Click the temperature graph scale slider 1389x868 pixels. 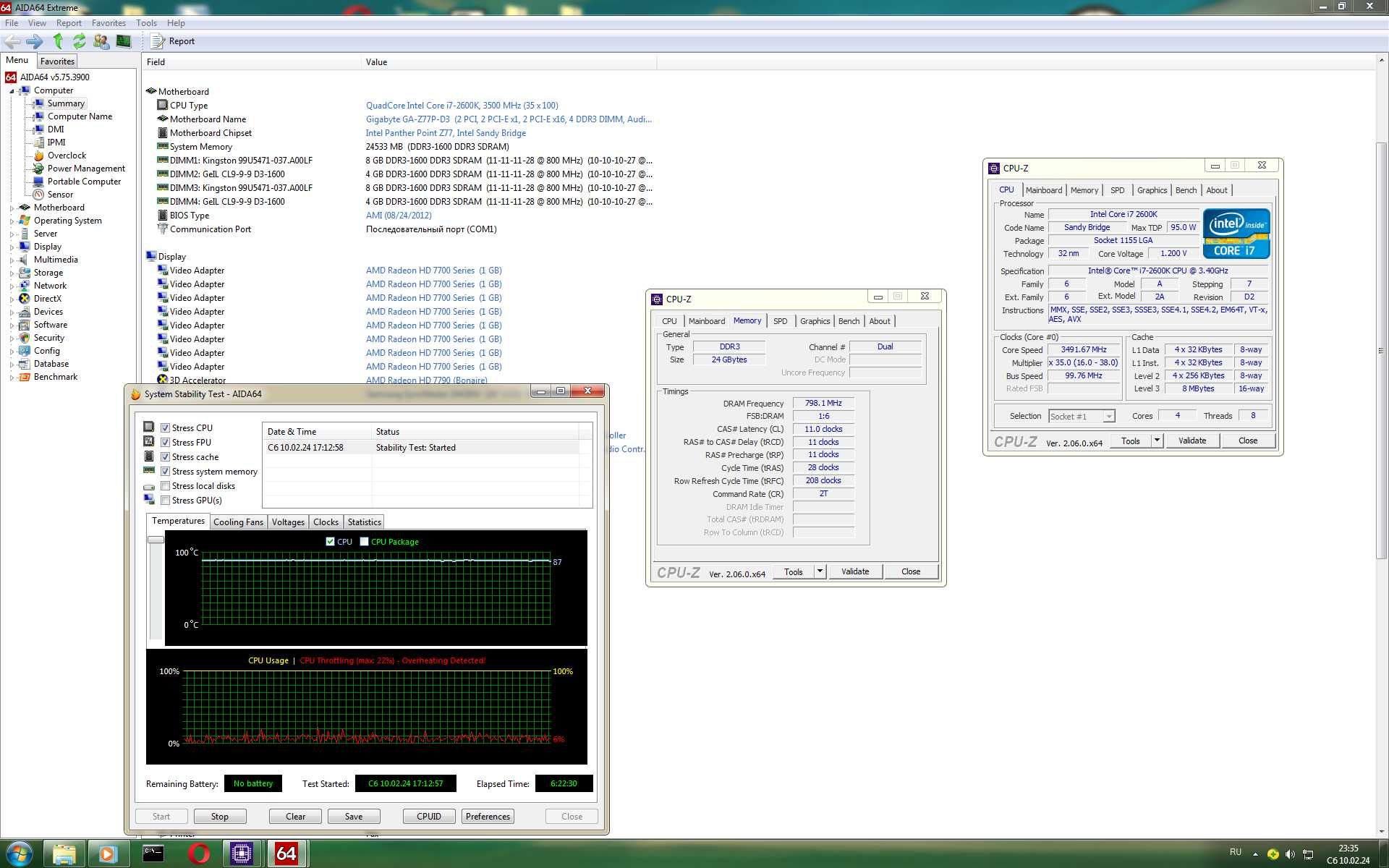point(156,540)
